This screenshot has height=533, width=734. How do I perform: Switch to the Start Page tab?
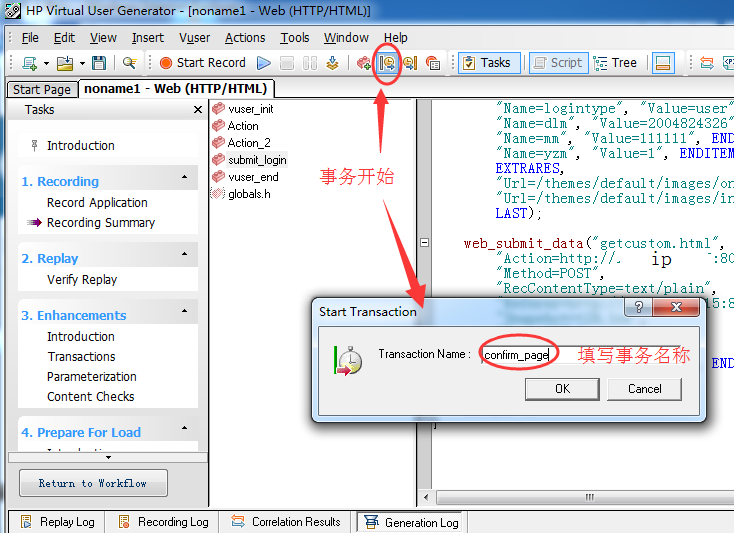tap(42, 89)
